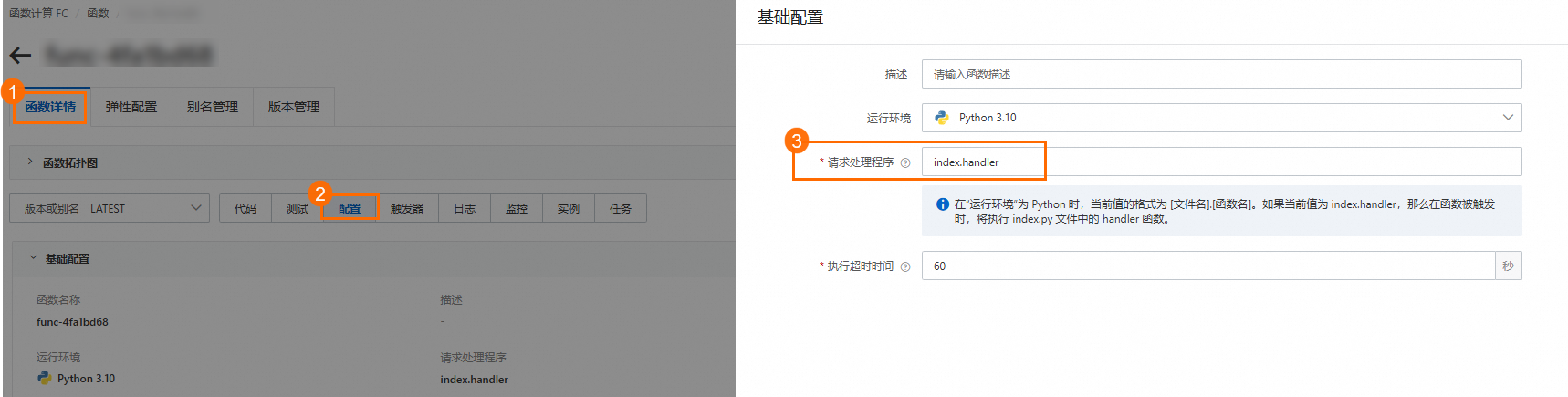Click the Python icon under 运行环境 details
1568x397 pixels.
tap(44, 378)
